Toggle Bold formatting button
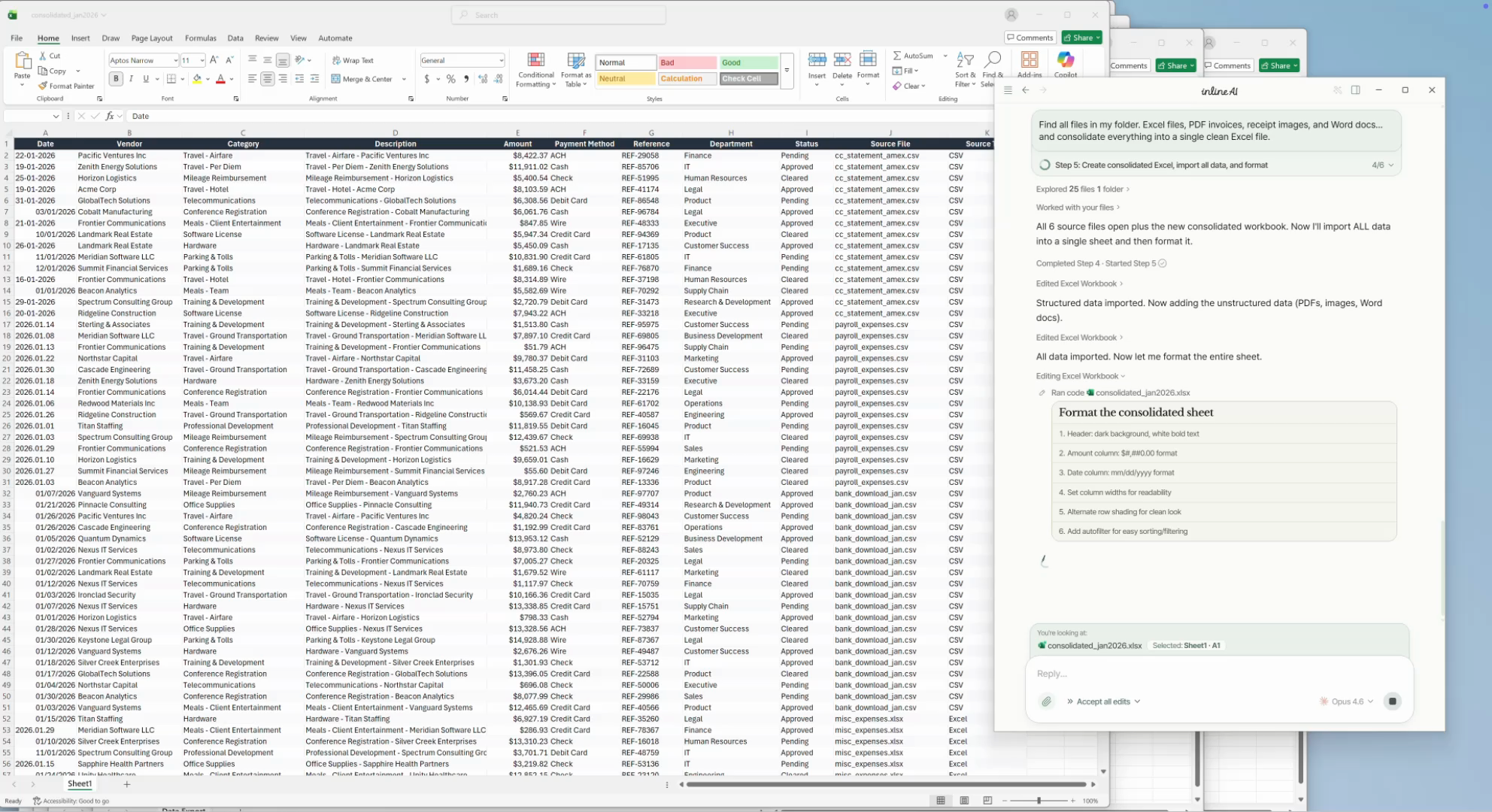This screenshot has width=1492, height=812. [x=116, y=79]
